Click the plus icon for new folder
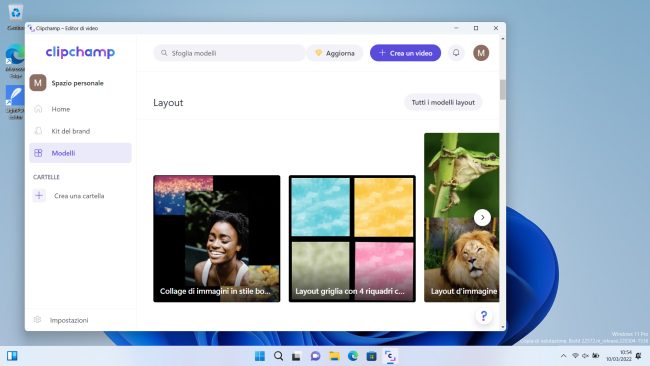Viewport: 650px width, 366px height. [39, 196]
